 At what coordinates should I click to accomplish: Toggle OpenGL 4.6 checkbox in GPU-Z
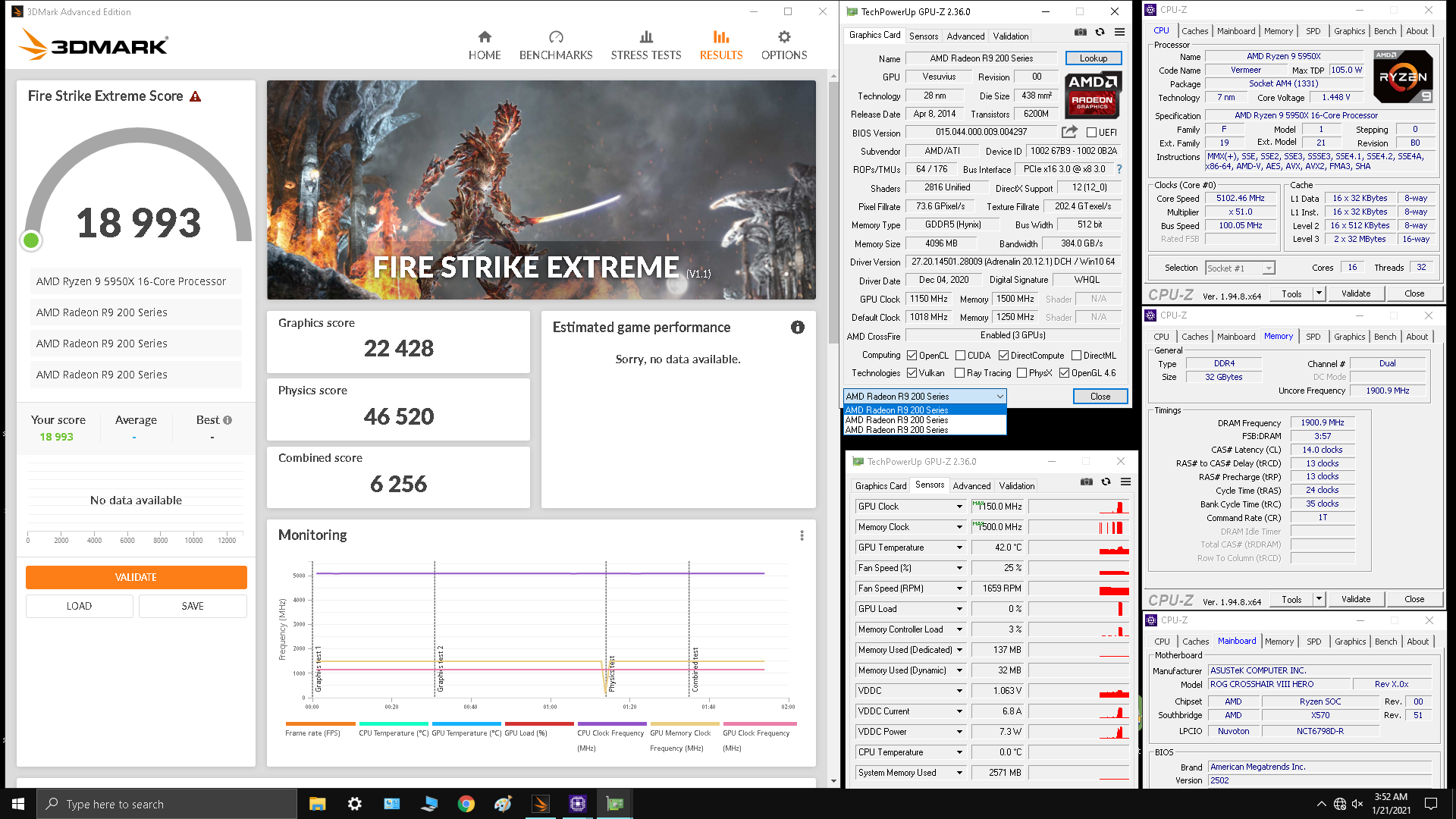pyautogui.click(x=1064, y=373)
